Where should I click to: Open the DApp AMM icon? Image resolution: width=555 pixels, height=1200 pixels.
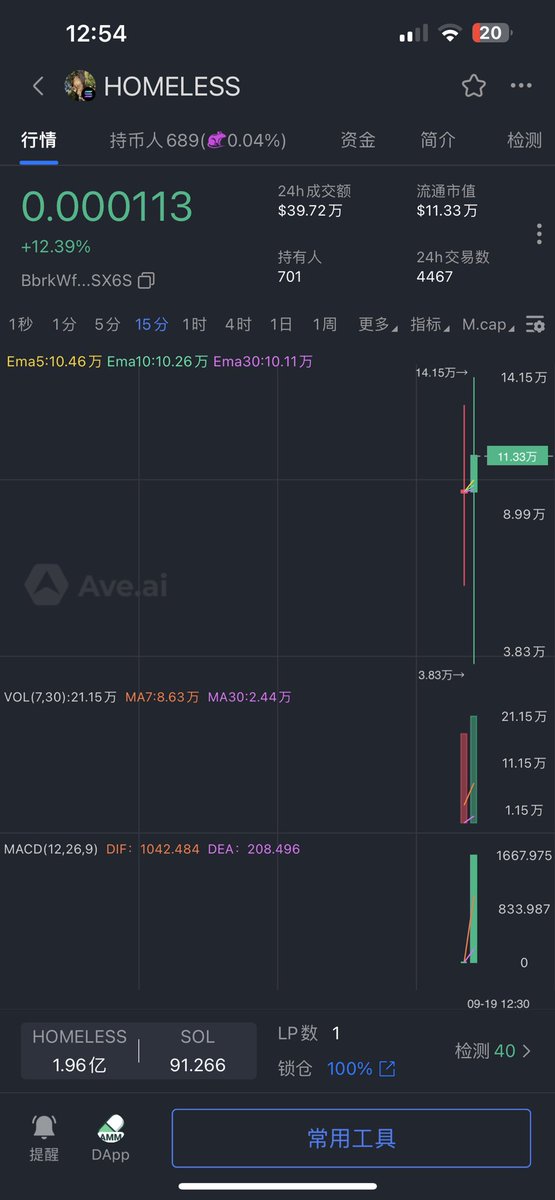(x=110, y=1138)
